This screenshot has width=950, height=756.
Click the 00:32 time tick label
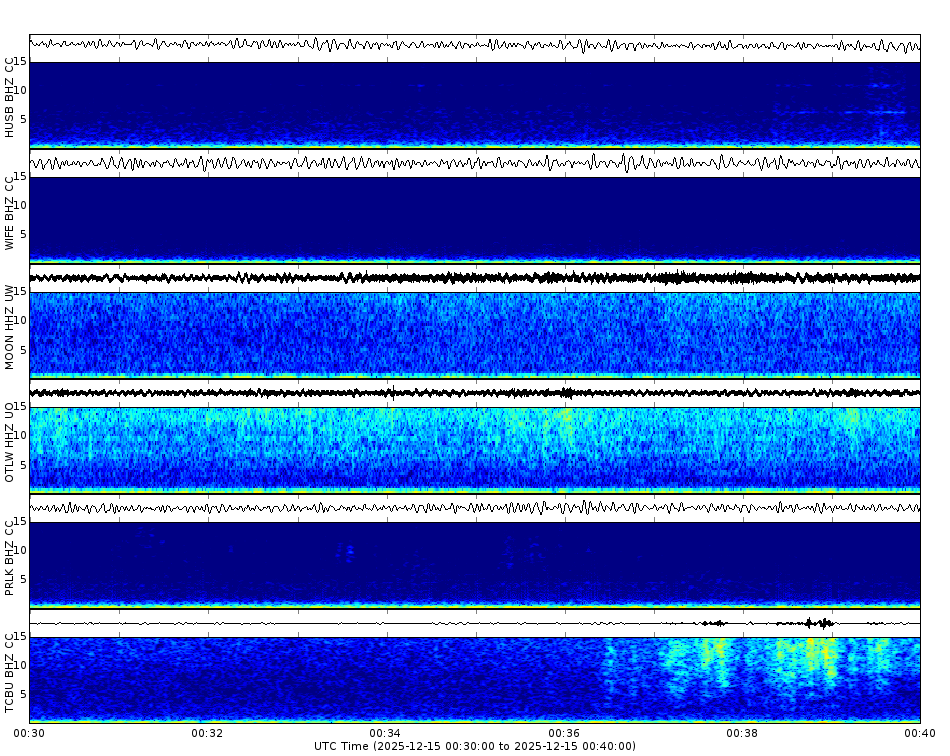(207, 732)
